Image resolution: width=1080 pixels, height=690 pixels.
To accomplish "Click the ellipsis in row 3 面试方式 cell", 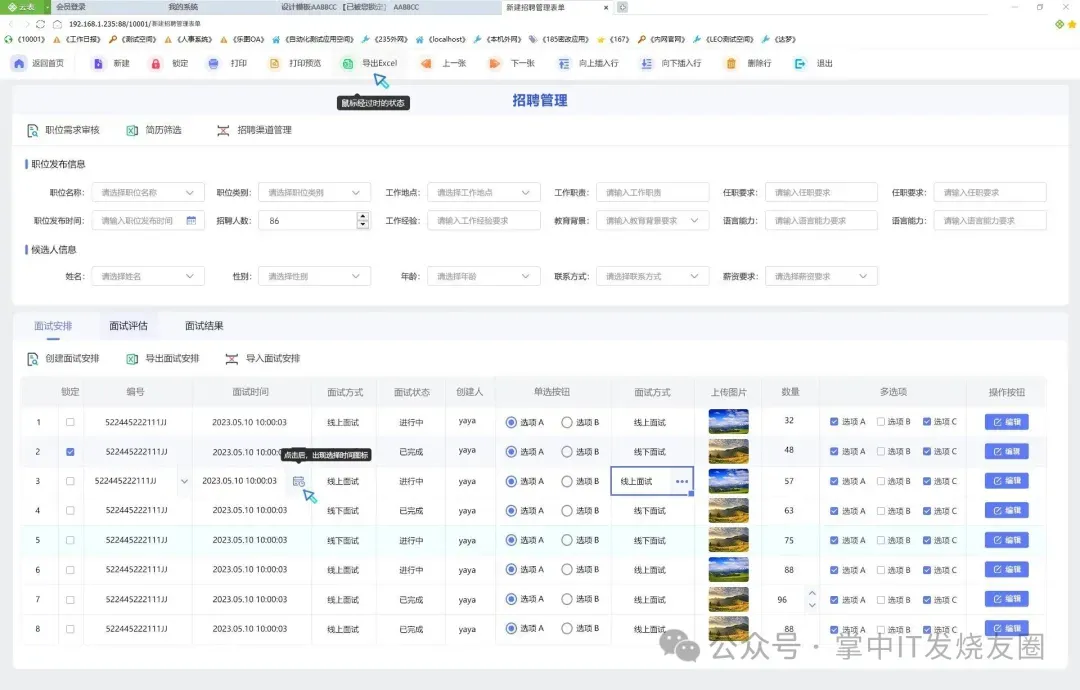I will (681, 481).
